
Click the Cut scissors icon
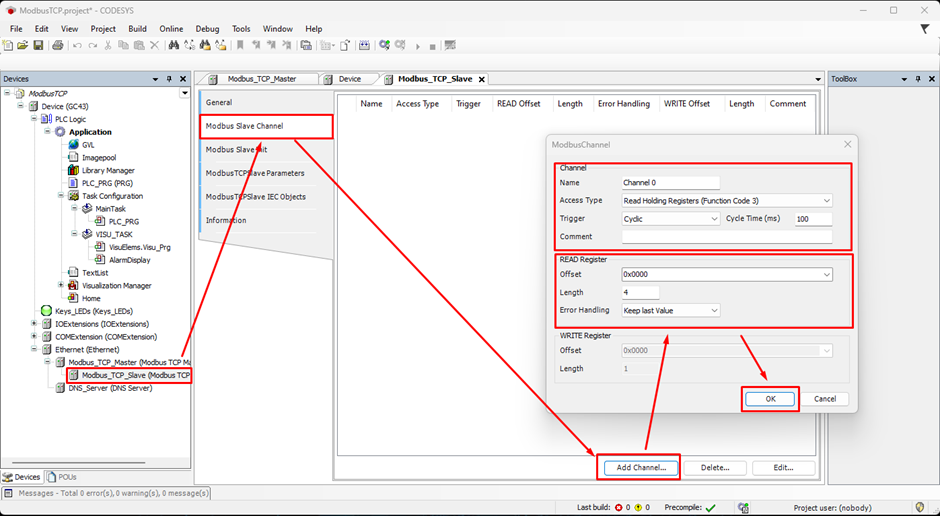click(108, 46)
